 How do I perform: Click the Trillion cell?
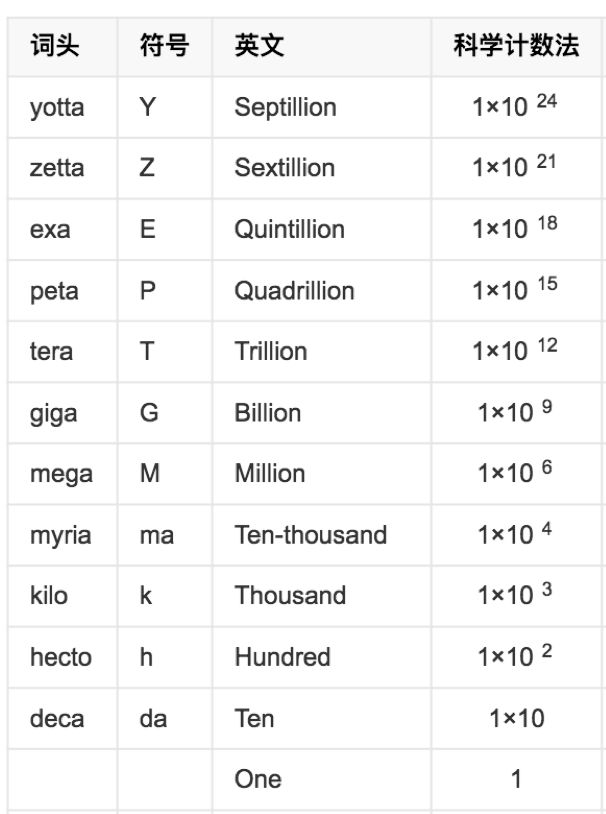(271, 351)
